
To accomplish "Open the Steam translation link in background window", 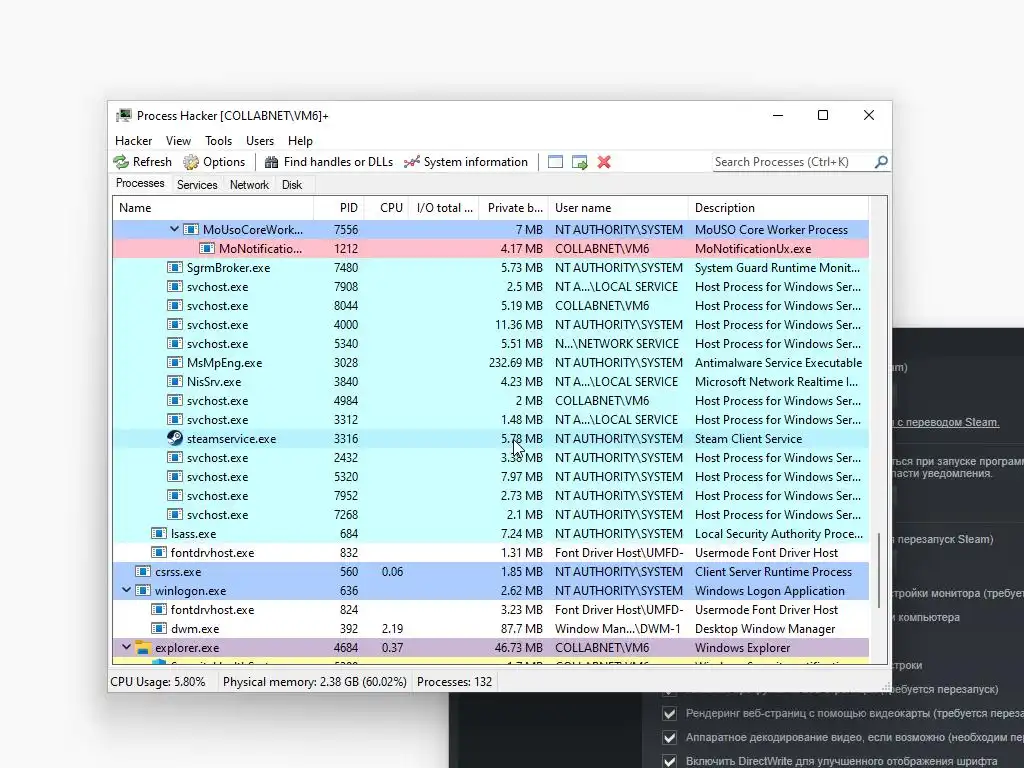I will tap(946, 423).
